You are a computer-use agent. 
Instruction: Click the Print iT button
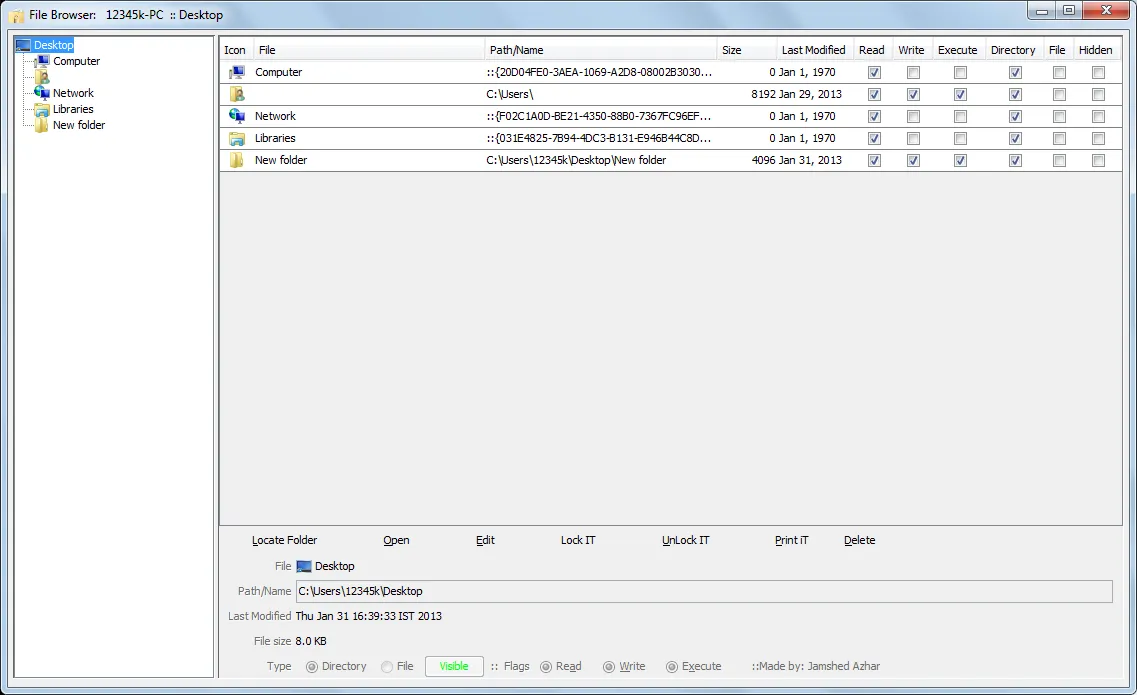791,540
